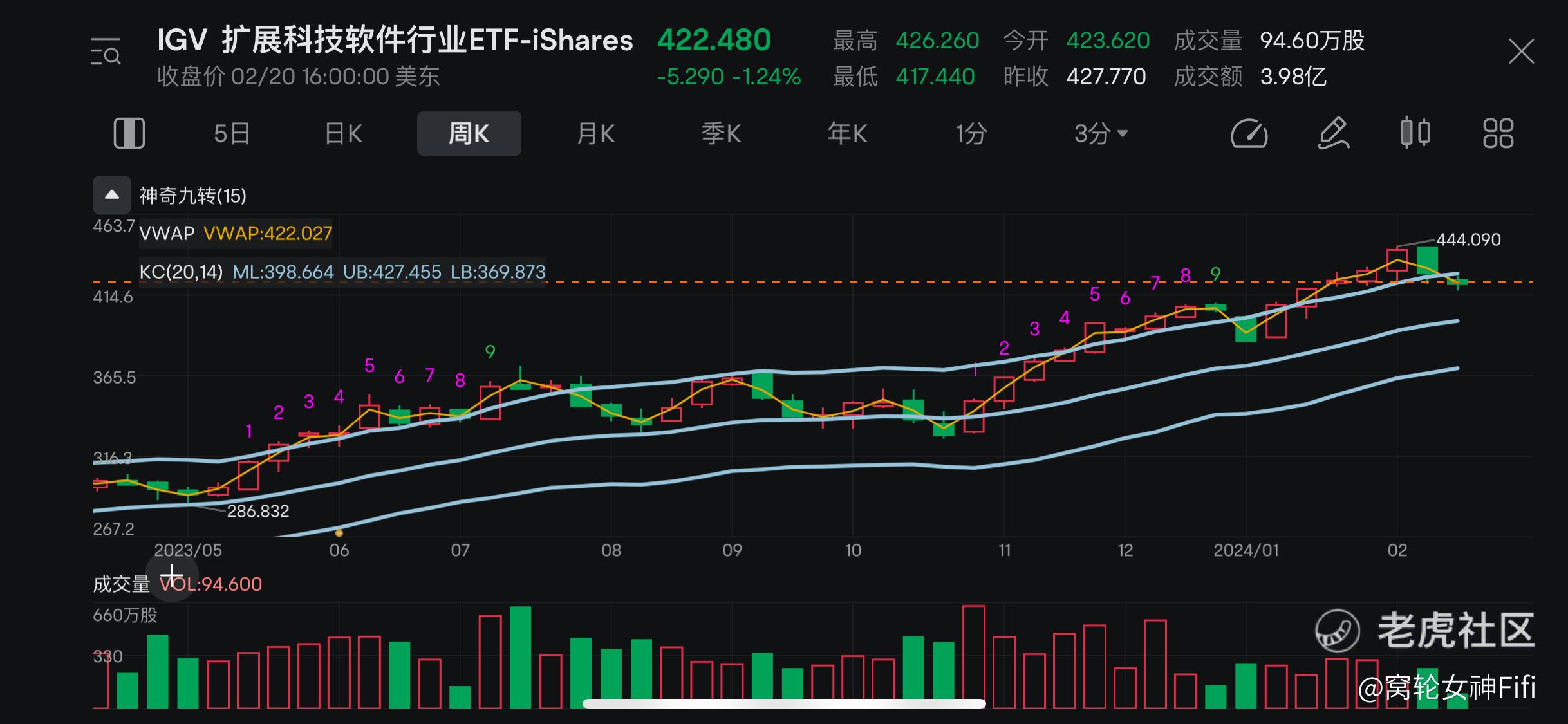
Task: Click the low label 286.832
Action: 258,511
